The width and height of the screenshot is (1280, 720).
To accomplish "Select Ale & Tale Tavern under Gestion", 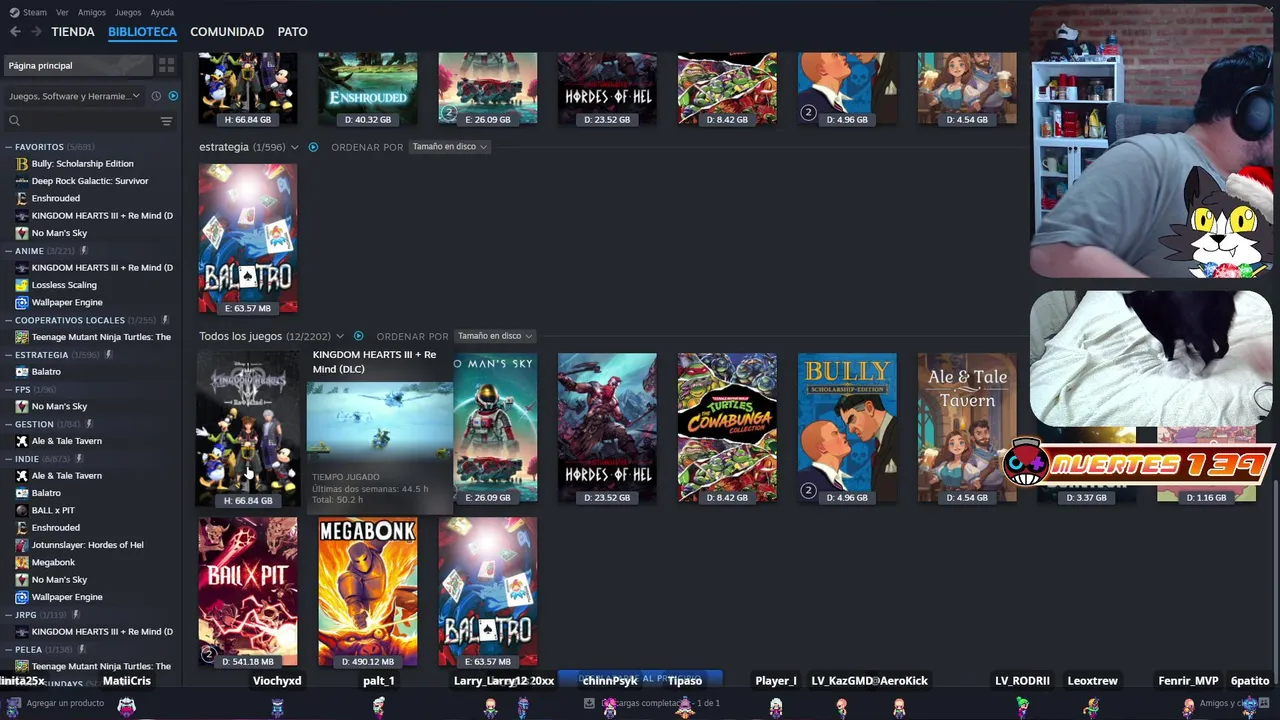I will pos(66,441).
